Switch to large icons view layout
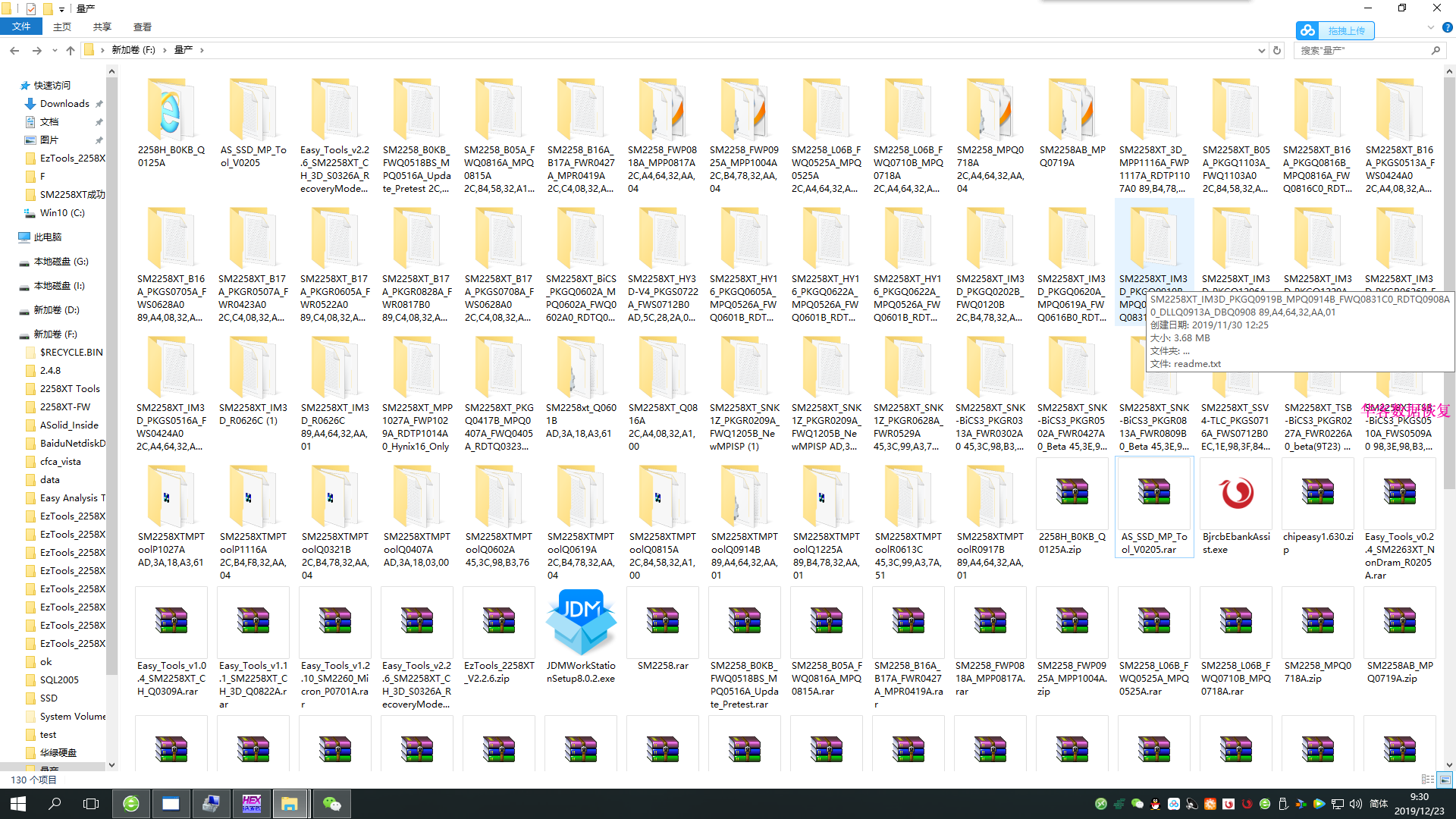This screenshot has width=1456, height=819. pos(1445,780)
